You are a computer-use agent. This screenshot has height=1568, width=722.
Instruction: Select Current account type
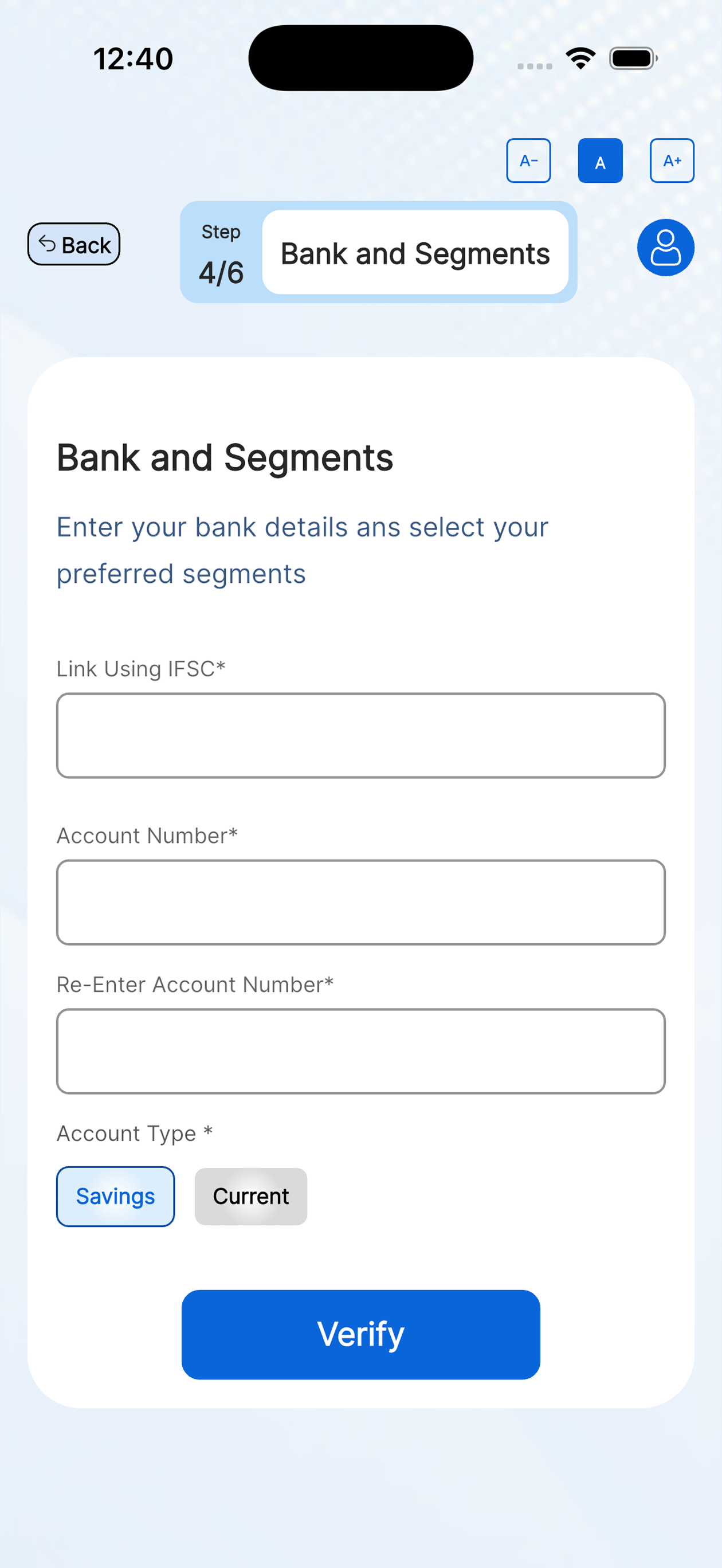tap(251, 1196)
